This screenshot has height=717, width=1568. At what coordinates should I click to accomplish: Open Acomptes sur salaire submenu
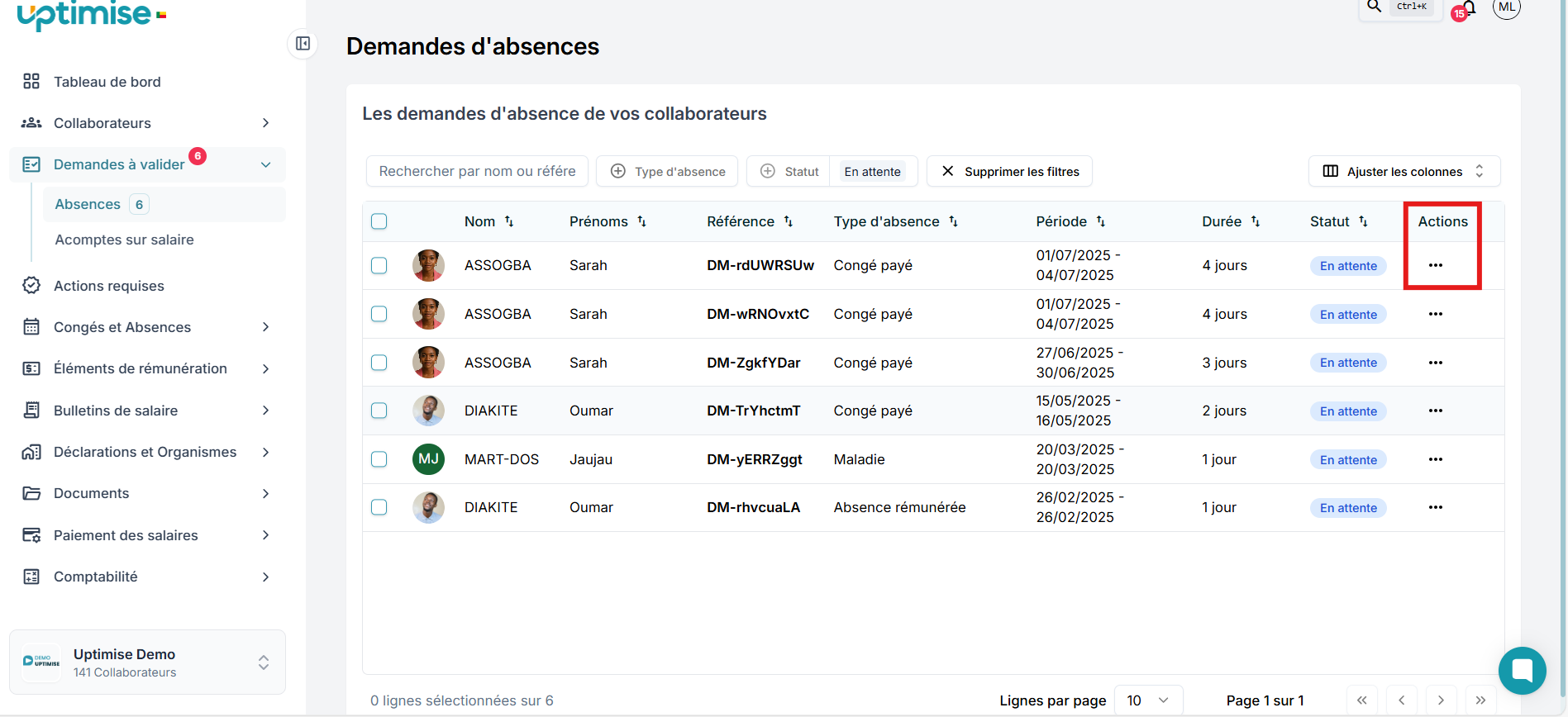124,240
